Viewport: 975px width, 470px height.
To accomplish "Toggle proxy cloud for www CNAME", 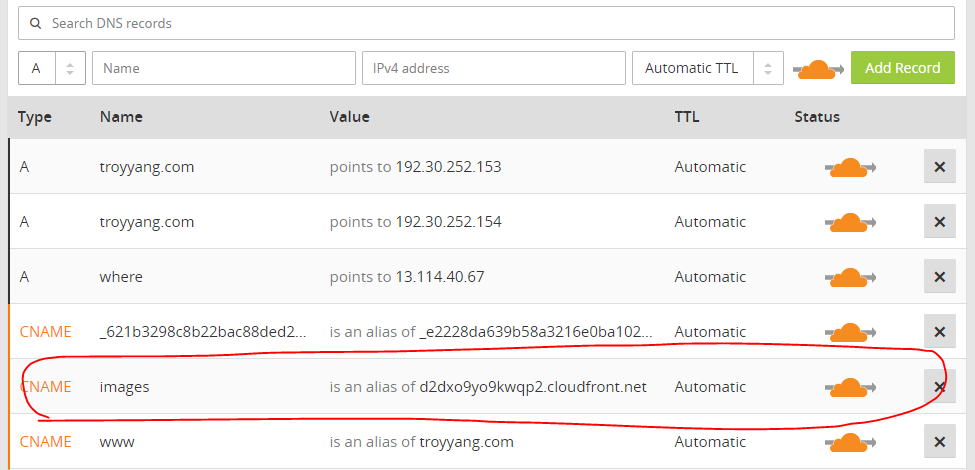I will coord(849,442).
